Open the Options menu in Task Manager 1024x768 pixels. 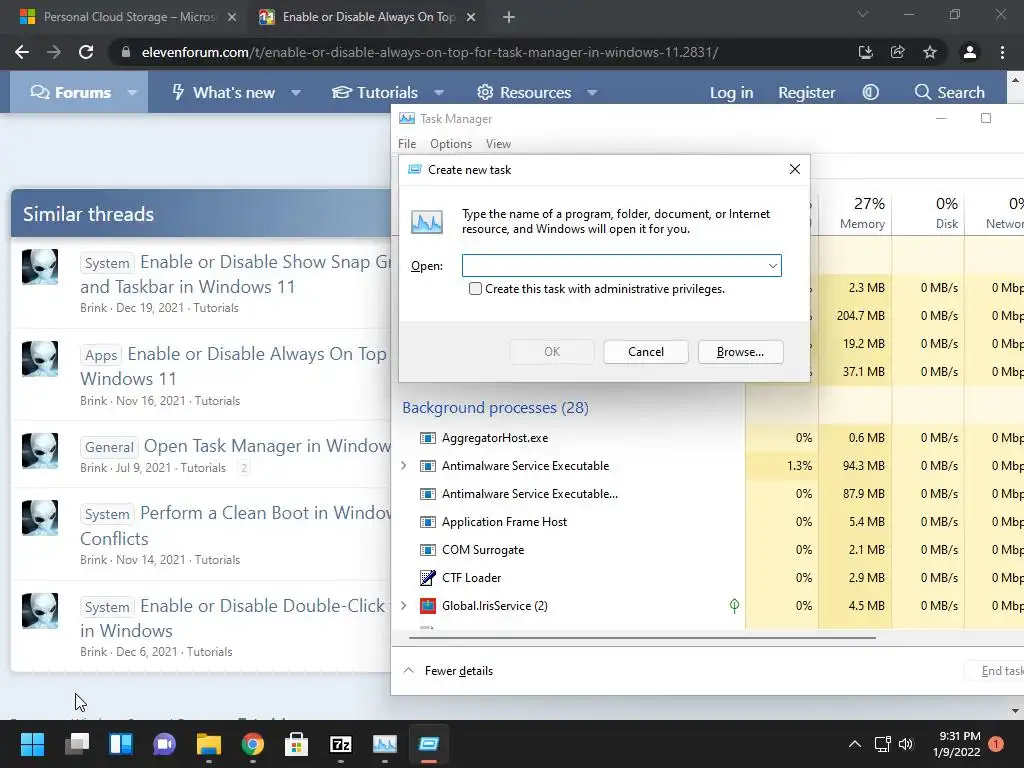point(451,144)
